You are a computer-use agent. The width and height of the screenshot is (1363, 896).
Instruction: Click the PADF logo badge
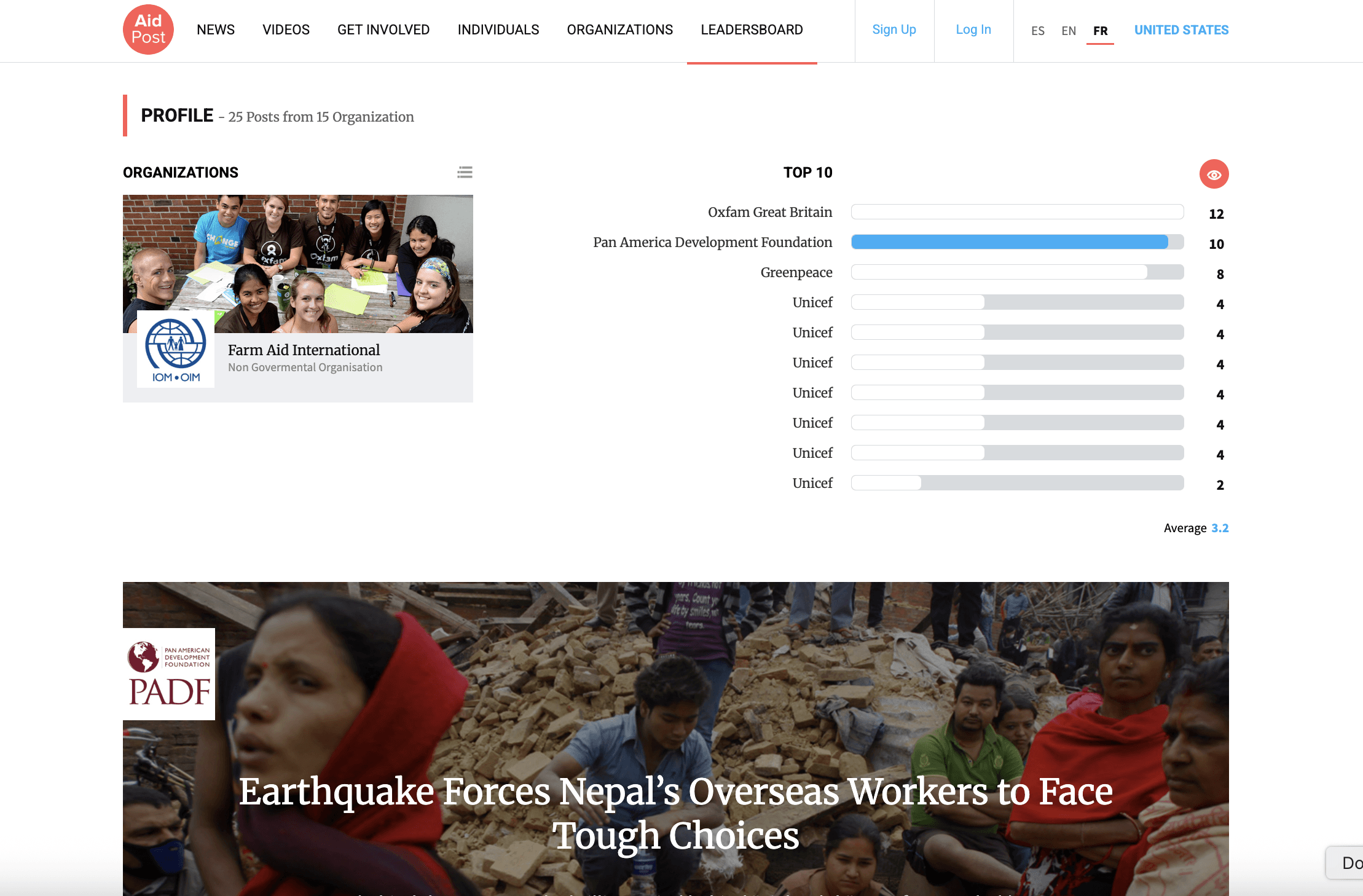[x=169, y=674]
